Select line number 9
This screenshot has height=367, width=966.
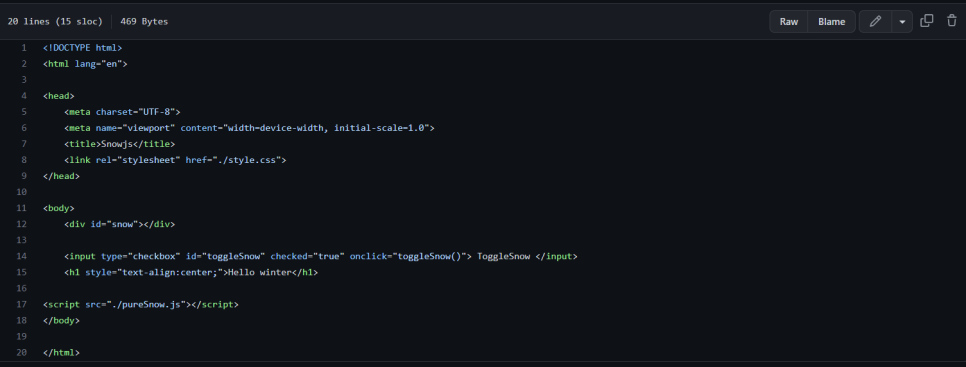pos(23,175)
